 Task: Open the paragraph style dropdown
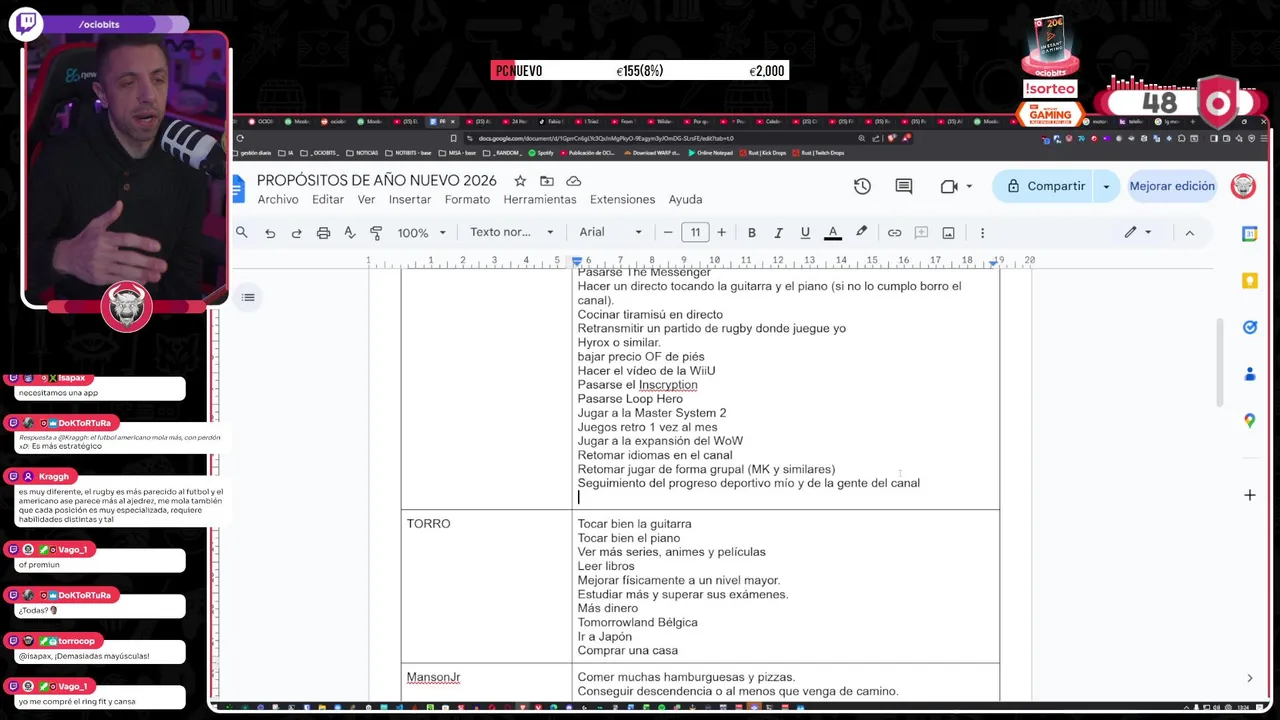(511, 232)
